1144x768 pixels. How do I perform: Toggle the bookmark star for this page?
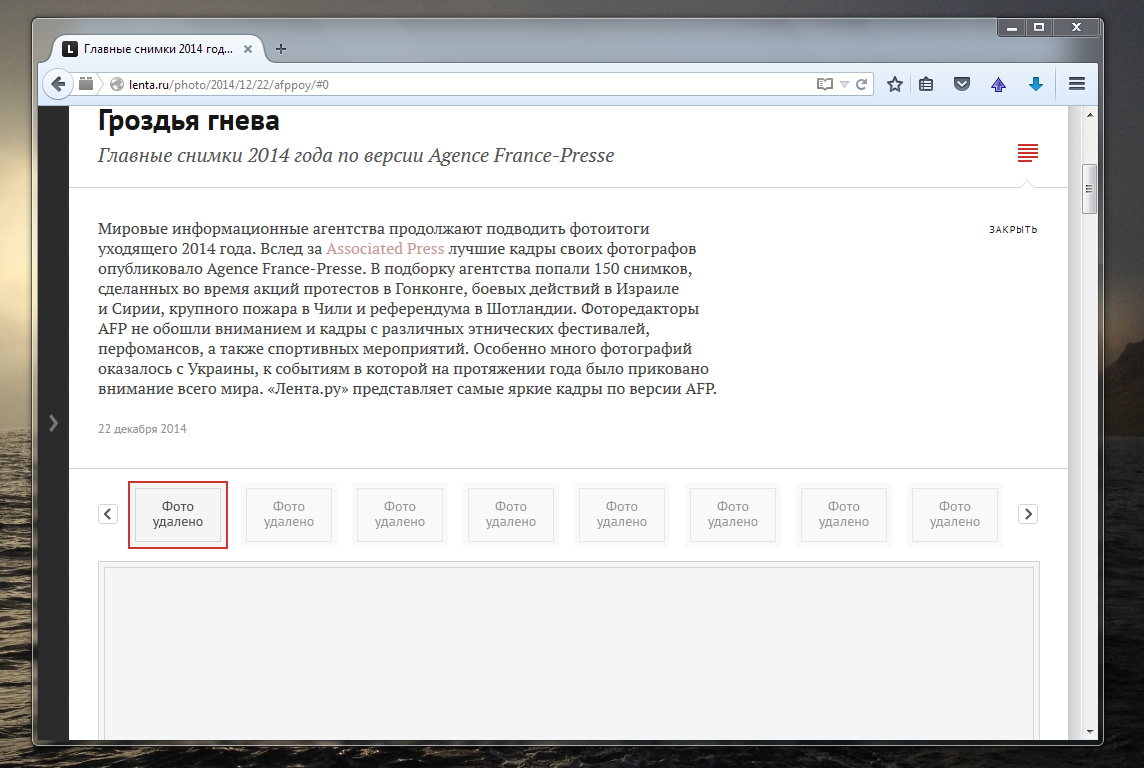coord(894,84)
